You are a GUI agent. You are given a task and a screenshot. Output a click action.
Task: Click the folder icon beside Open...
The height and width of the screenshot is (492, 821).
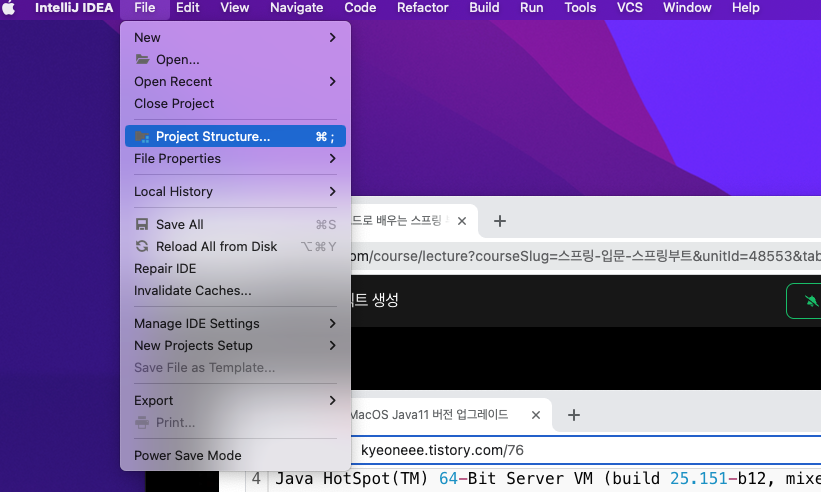[142, 59]
